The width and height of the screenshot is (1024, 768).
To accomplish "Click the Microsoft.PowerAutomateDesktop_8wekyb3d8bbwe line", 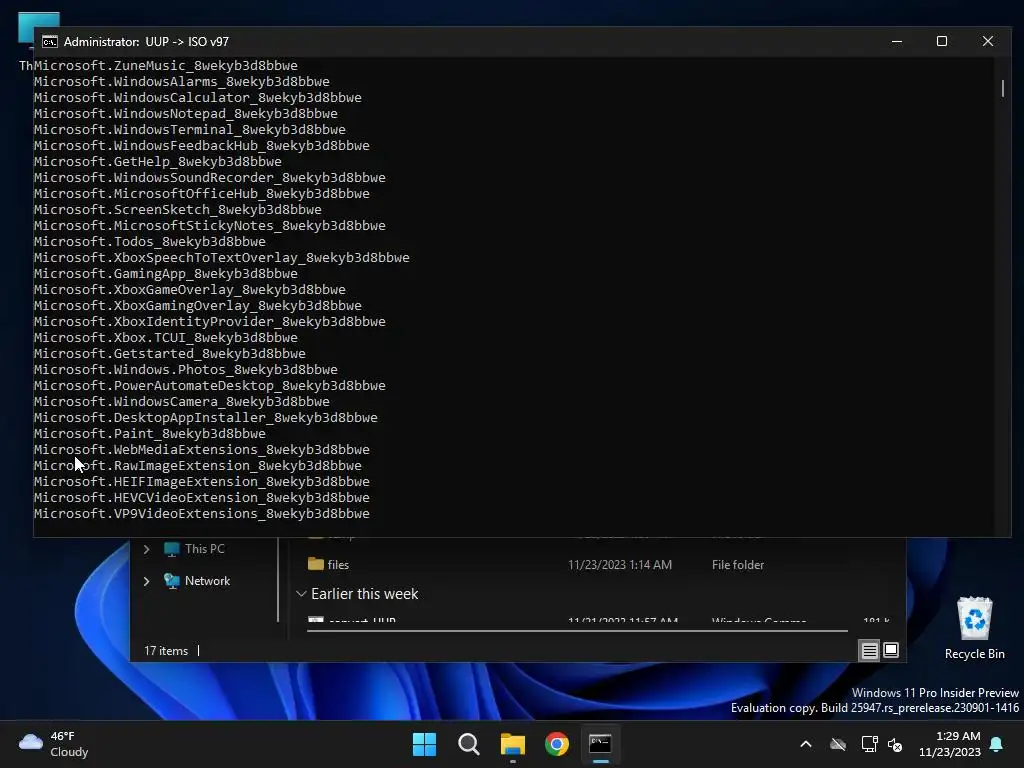I will 210,386.
